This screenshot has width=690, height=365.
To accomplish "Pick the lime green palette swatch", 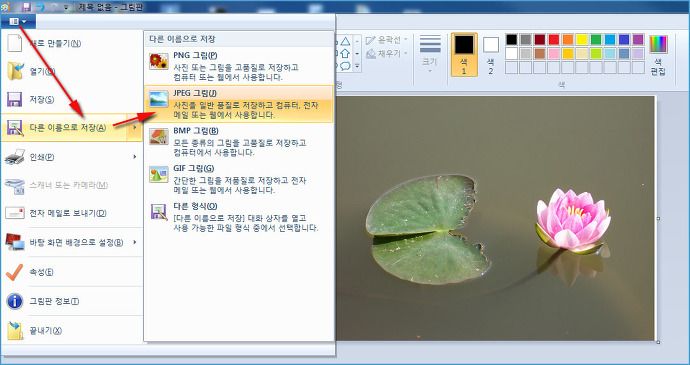I will [x=596, y=54].
